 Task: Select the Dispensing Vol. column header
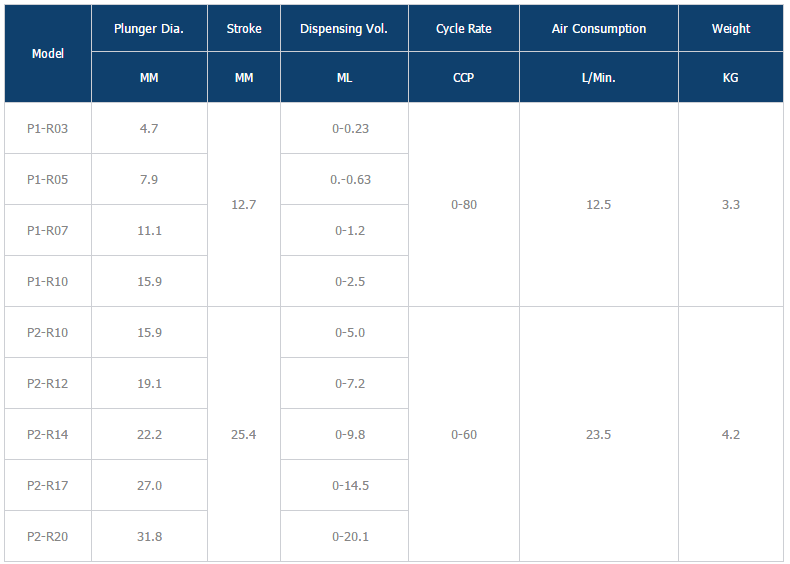coord(345,29)
